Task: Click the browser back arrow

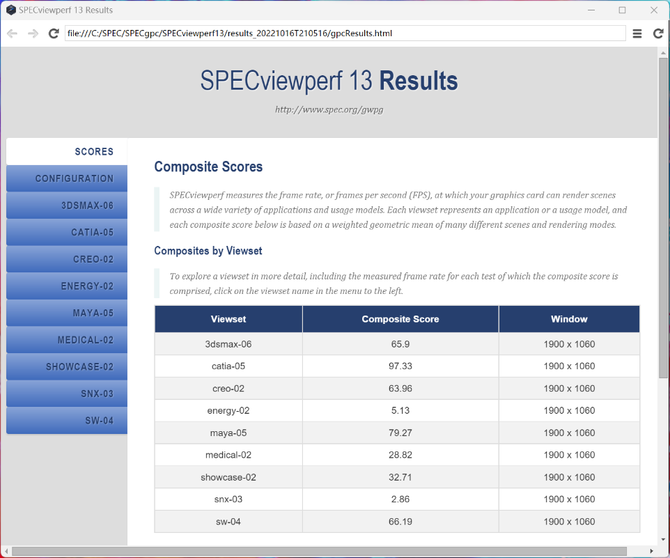Action: click(x=12, y=33)
